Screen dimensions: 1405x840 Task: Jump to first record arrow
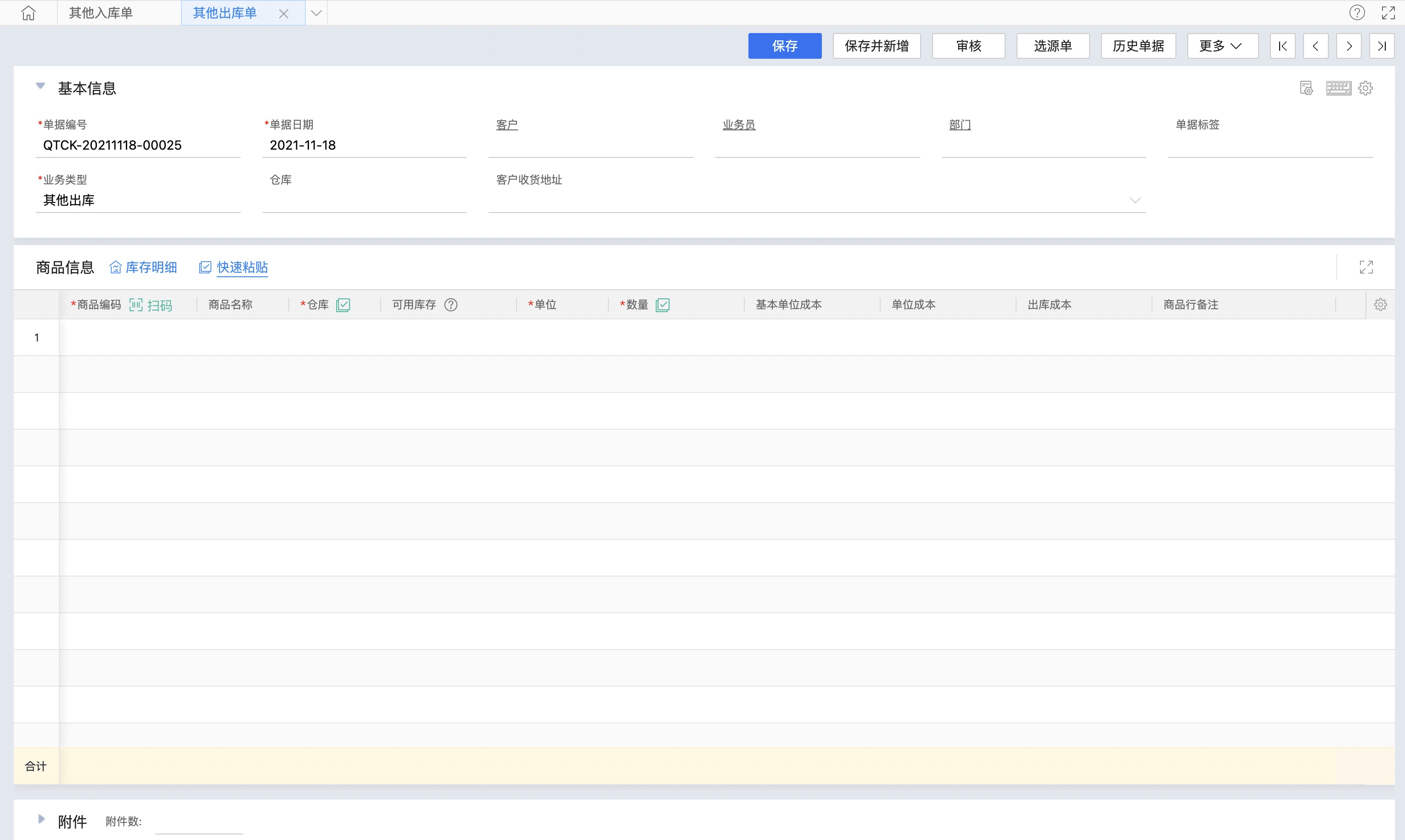pos(1282,46)
